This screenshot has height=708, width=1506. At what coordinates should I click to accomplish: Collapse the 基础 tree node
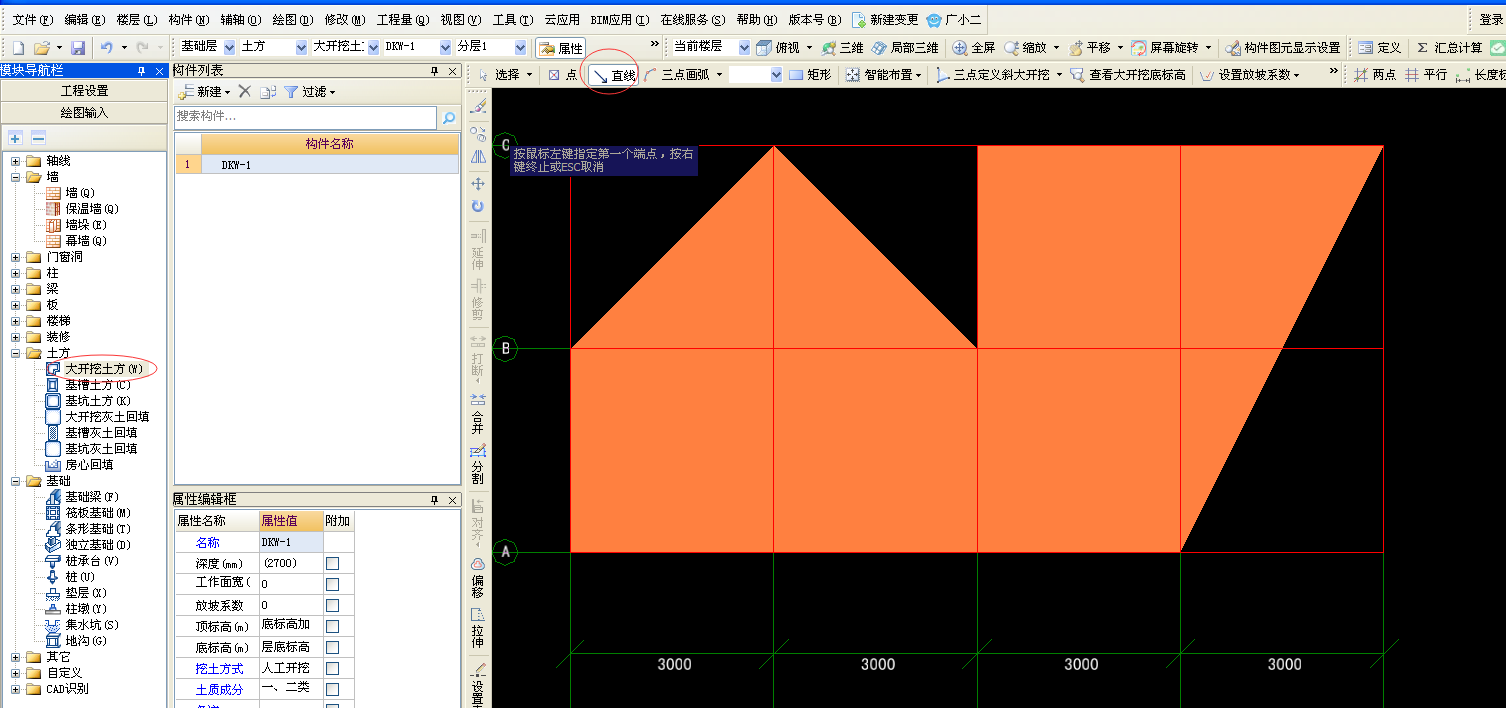pyautogui.click(x=15, y=481)
